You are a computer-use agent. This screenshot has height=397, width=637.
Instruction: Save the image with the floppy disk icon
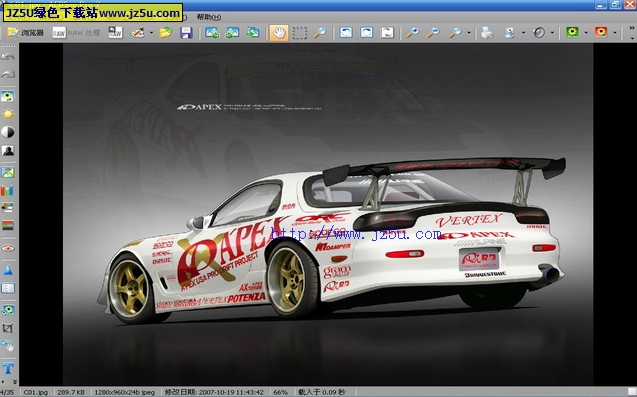(x=186, y=33)
